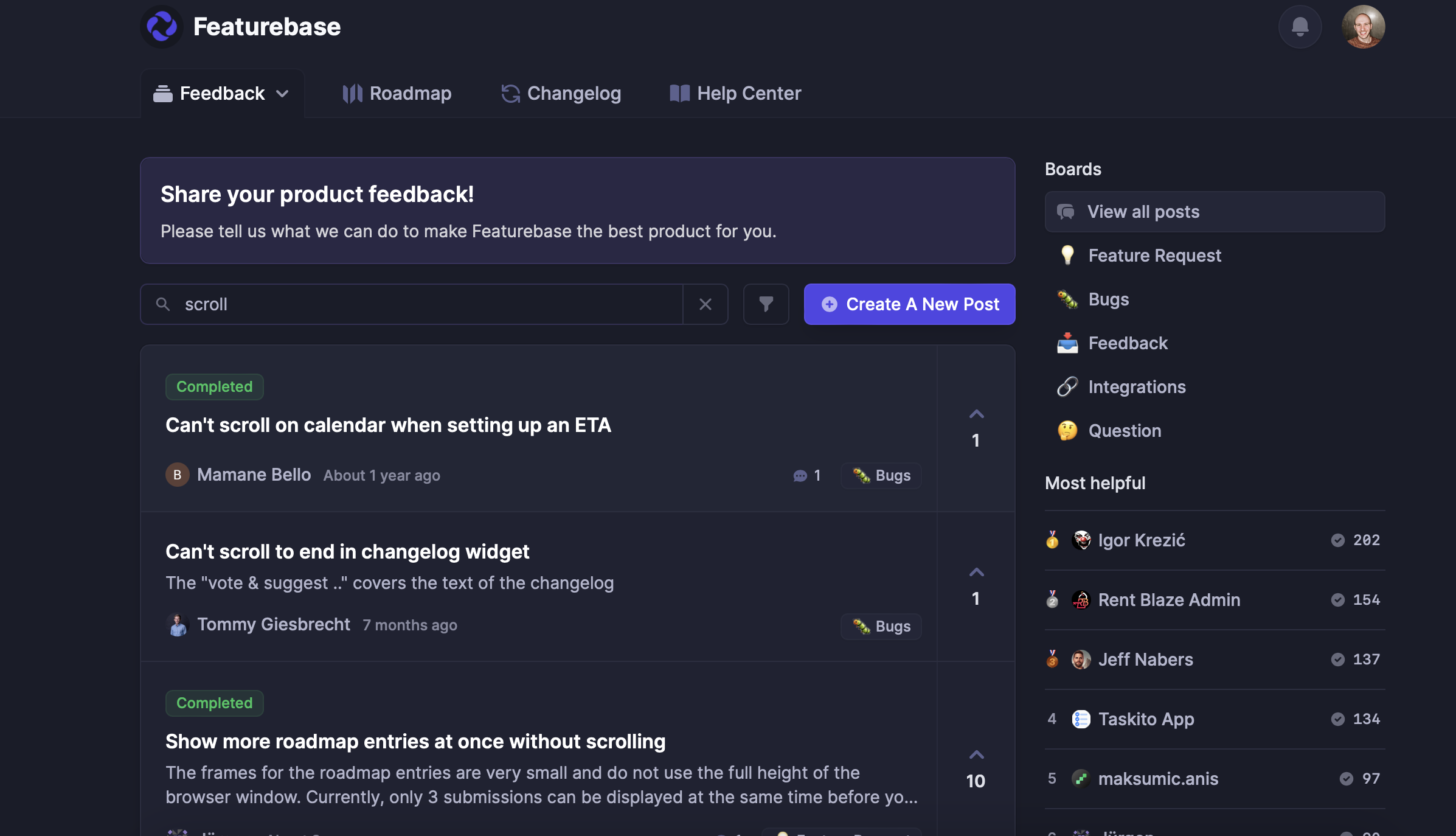Click the Featurebase logo icon
The width and height of the screenshot is (1456, 836).
[x=162, y=27]
